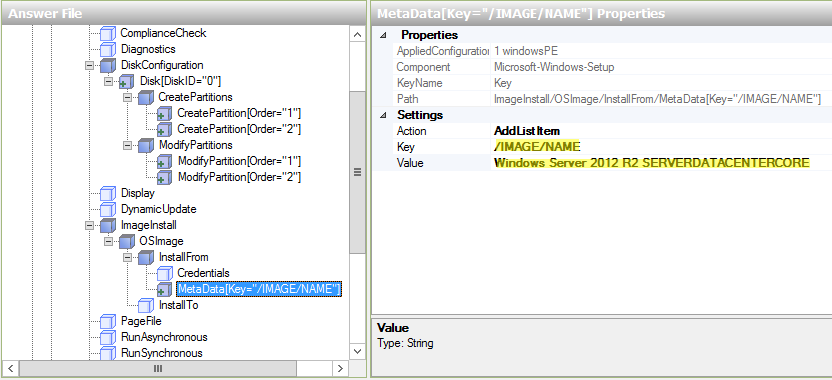Click the CreatePartitions cube icon
Viewport: 832px width, 380px height.
tap(145, 98)
